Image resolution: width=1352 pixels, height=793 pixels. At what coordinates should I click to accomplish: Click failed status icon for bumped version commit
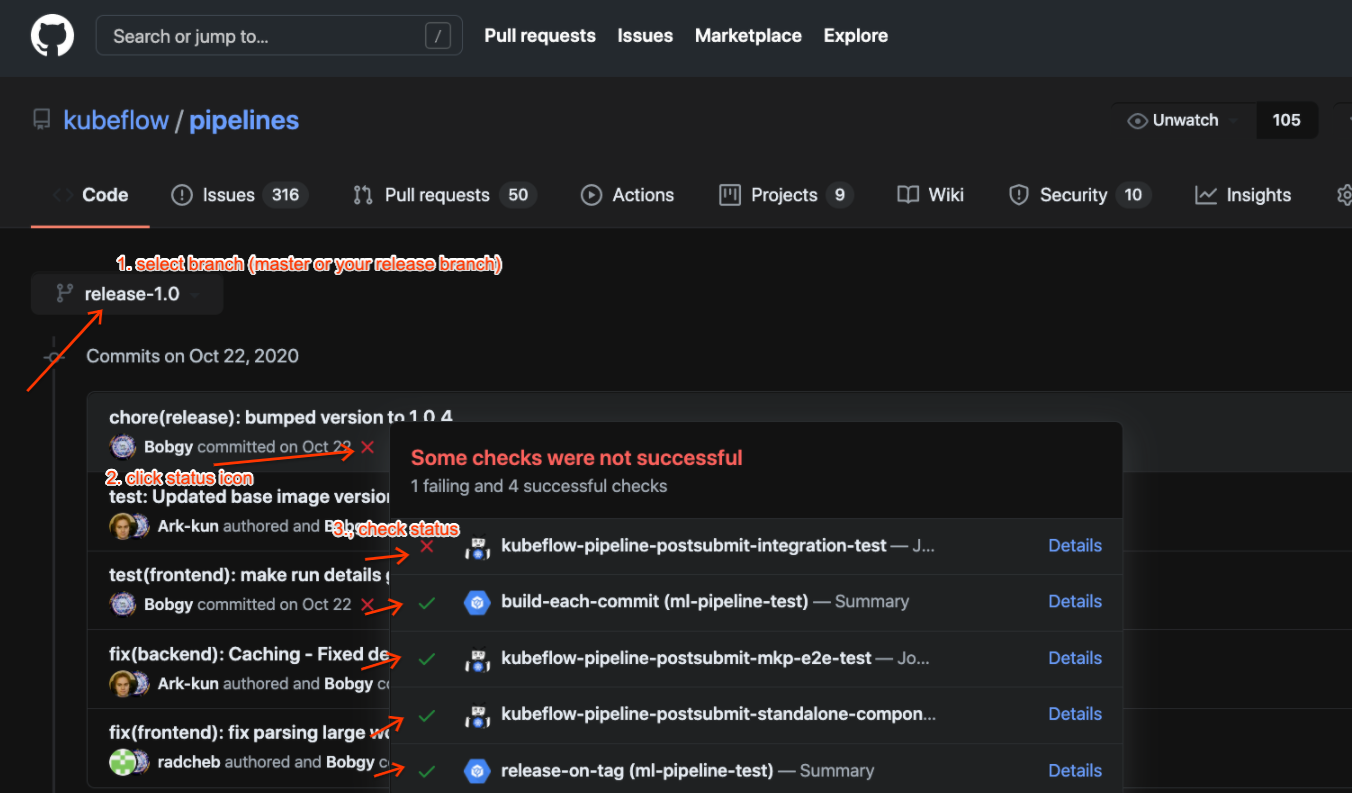point(367,447)
